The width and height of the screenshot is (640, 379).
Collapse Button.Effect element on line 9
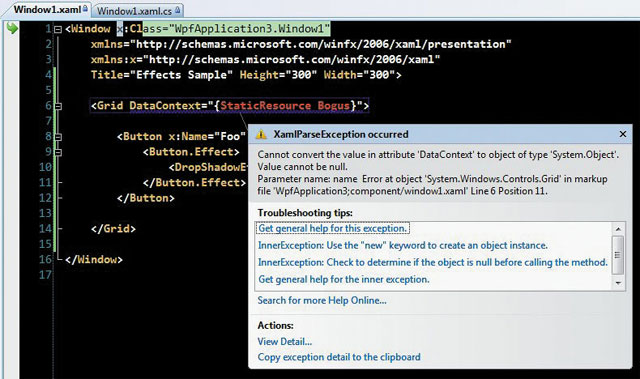[x=58, y=153]
